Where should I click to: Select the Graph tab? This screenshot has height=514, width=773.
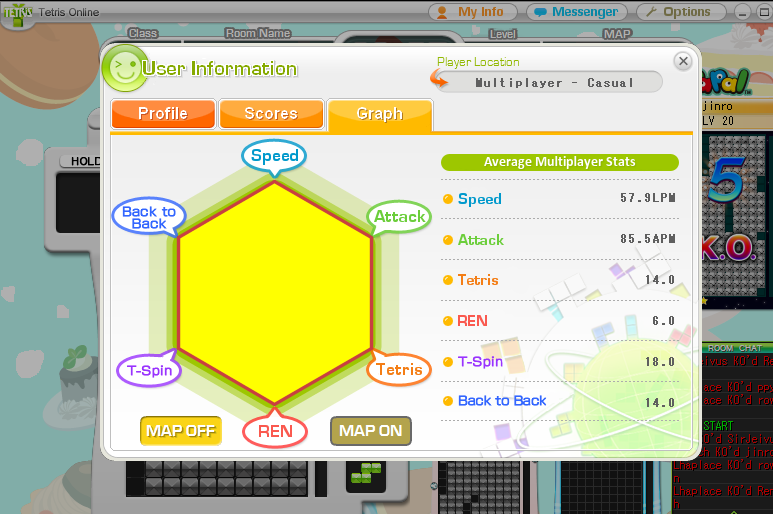[380, 114]
